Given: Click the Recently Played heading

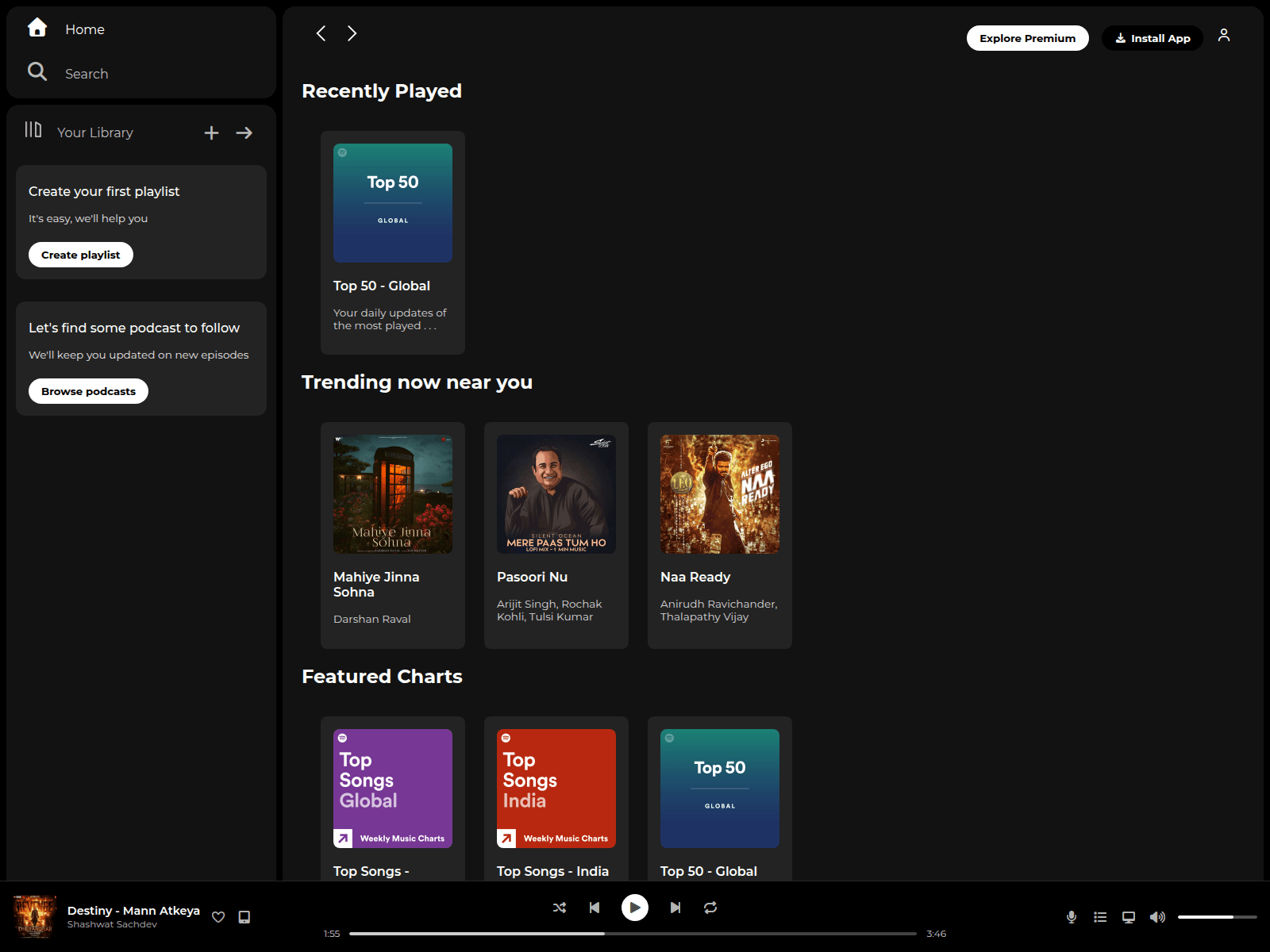Looking at the screenshot, I should click(x=382, y=91).
